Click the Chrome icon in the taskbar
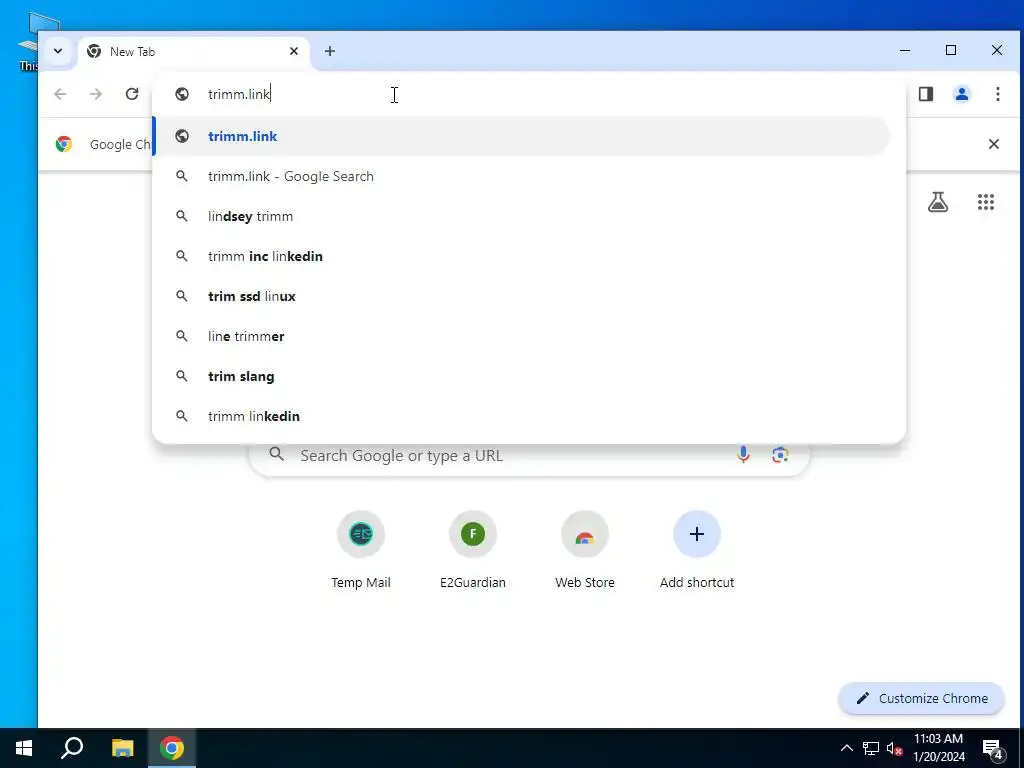The width and height of the screenshot is (1024, 768). click(172, 748)
